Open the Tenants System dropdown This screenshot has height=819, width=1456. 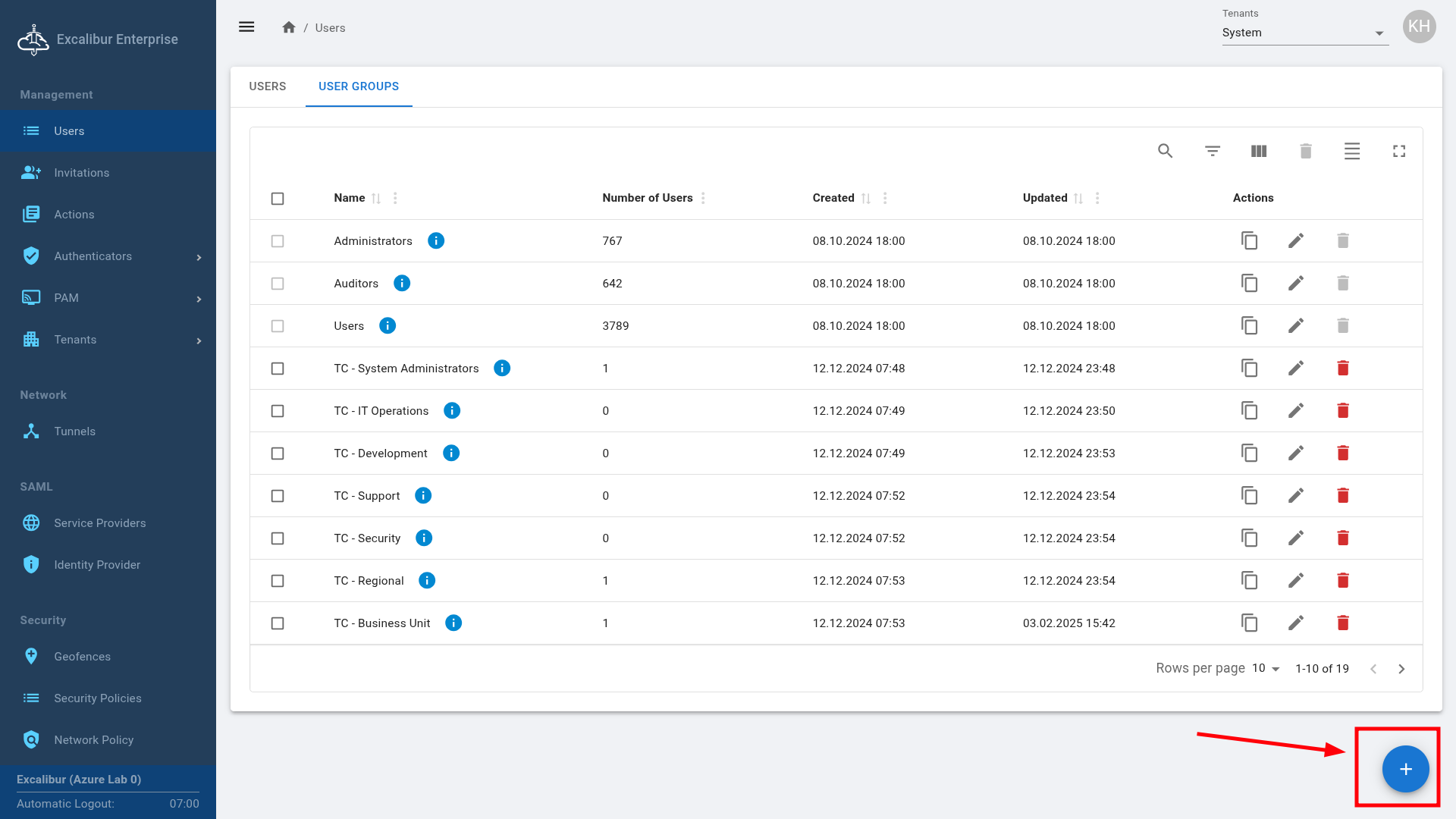(x=1304, y=33)
